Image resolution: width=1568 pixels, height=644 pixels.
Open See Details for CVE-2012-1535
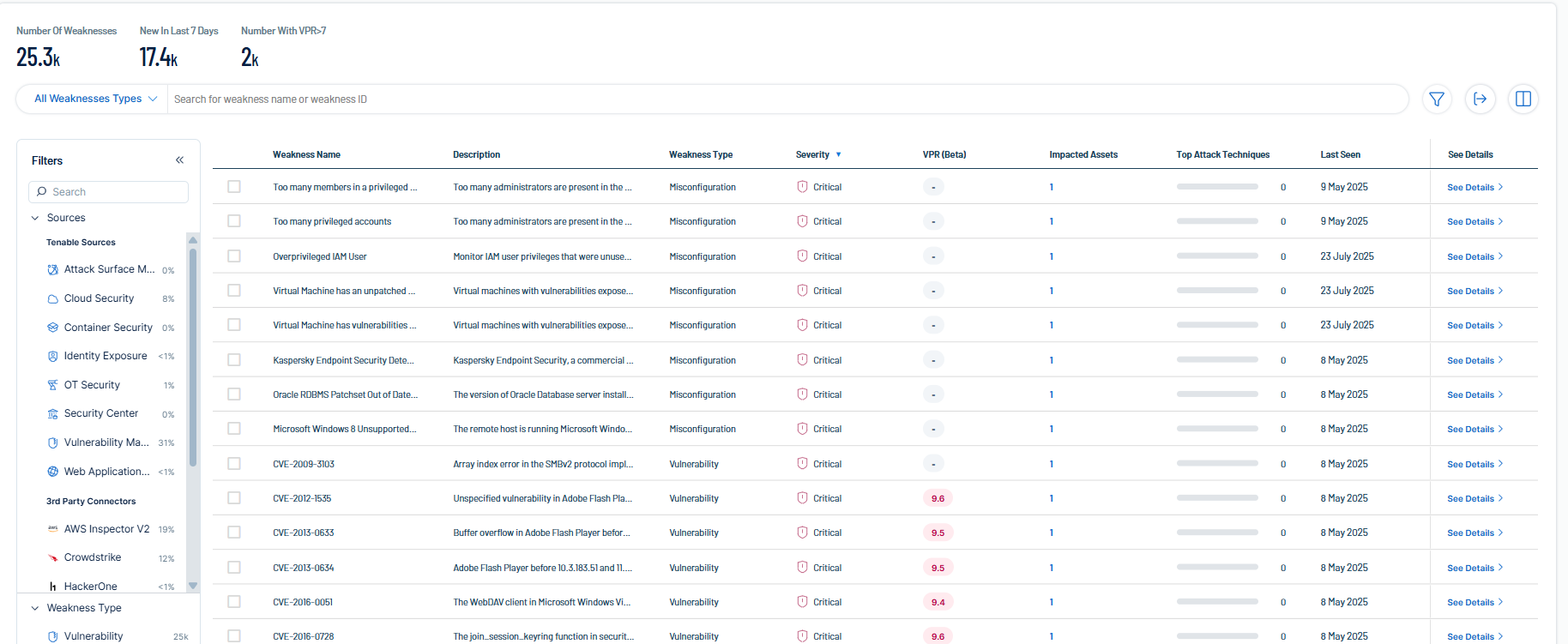(1474, 498)
